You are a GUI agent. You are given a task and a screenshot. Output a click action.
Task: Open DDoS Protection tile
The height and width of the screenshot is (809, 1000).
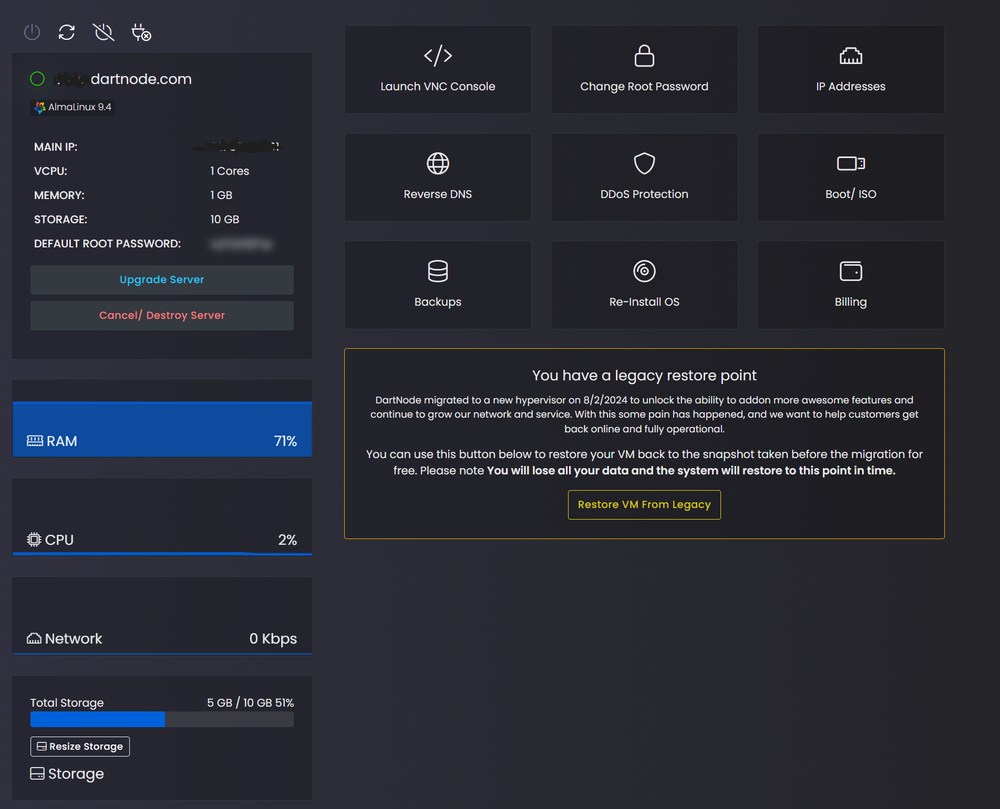point(644,177)
